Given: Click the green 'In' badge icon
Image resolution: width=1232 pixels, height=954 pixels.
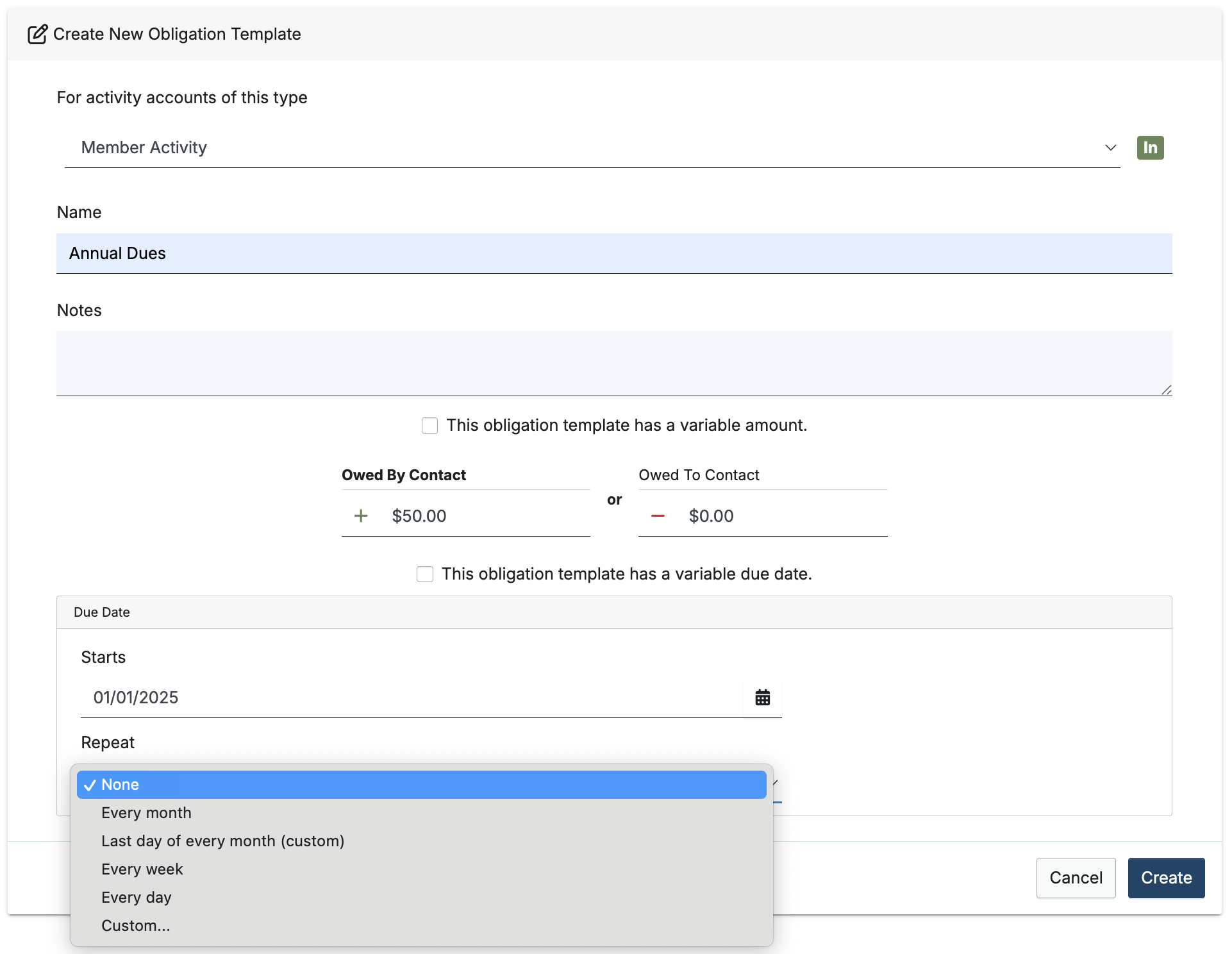Looking at the screenshot, I should (1150, 147).
